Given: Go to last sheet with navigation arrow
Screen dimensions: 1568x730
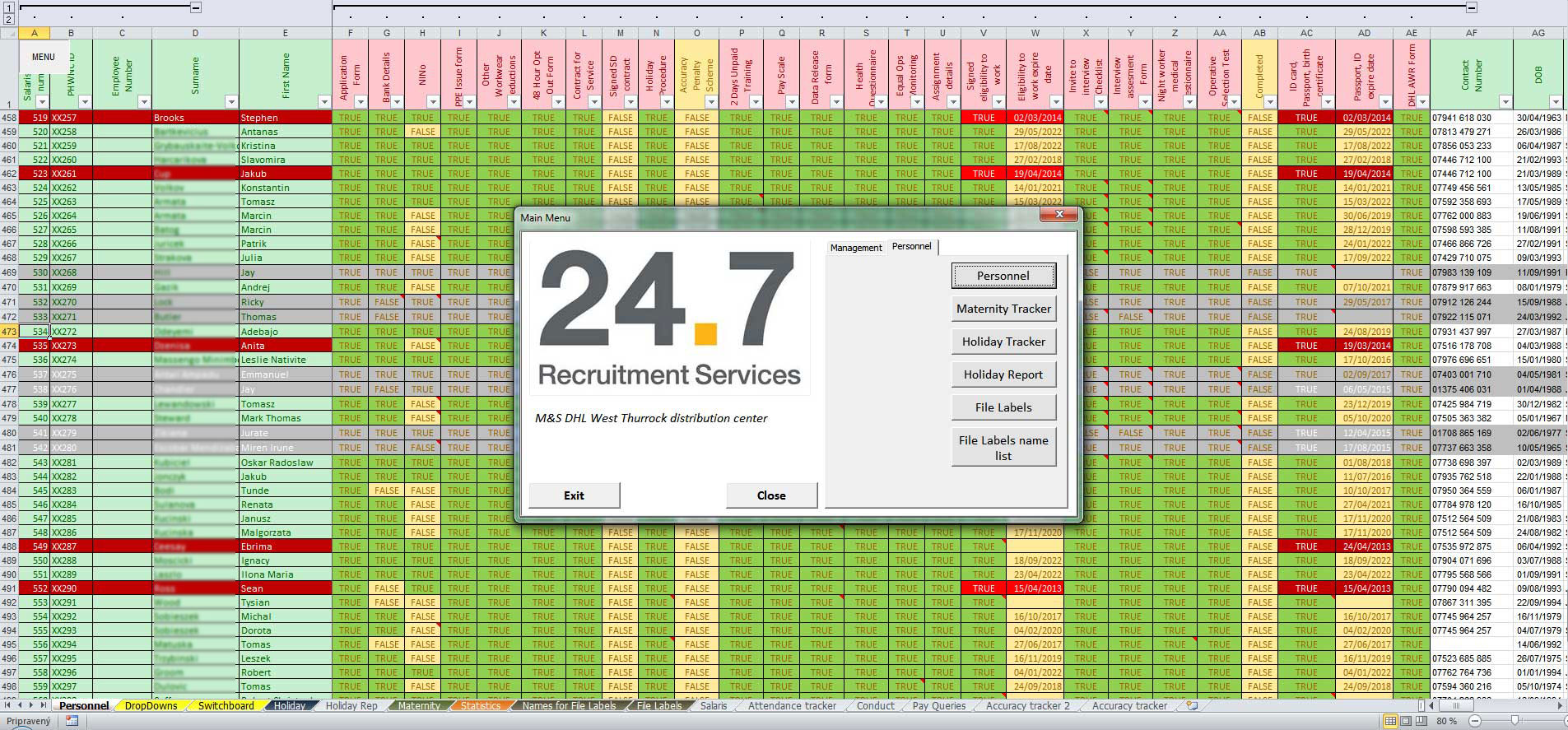Looking at the screenshot, I should [44, 705].
